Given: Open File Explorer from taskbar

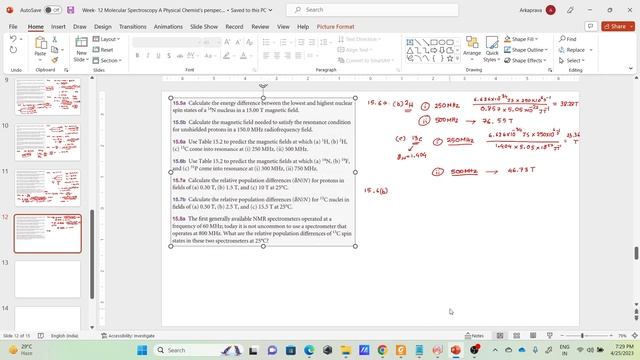Looking at the screenshot, I should pos(346,350).
